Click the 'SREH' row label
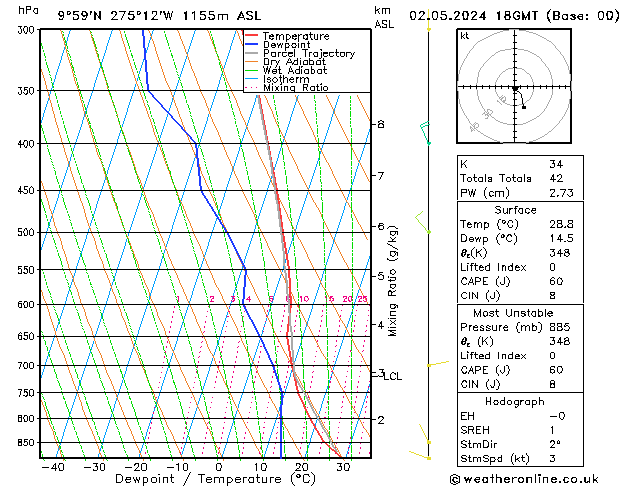The width and height of the screenshot is (629, 486). 475,430
